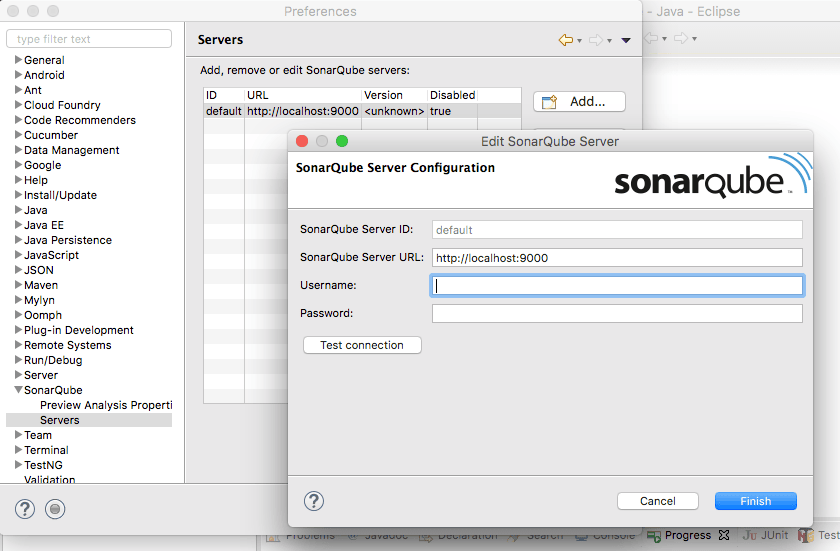This screenshot has height=551, width=840.
Task: Select Servers under SonarQube
Action: pyautogui.click(x=59, y=420)
